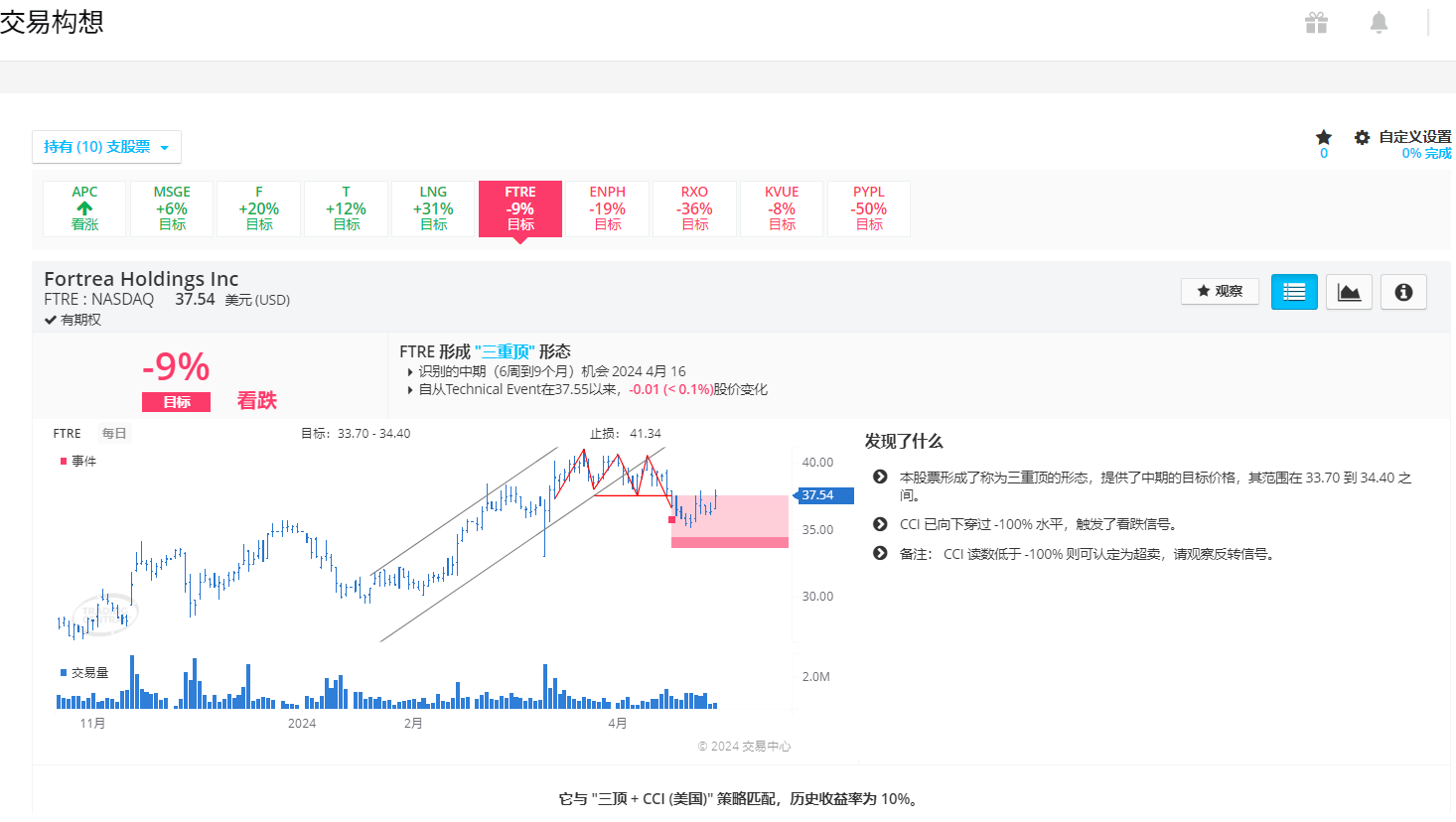Viewport: 1456px width, 822px height.
Task: Click the 37.54 price marker on chart
Action: click(x=823, y=494)
